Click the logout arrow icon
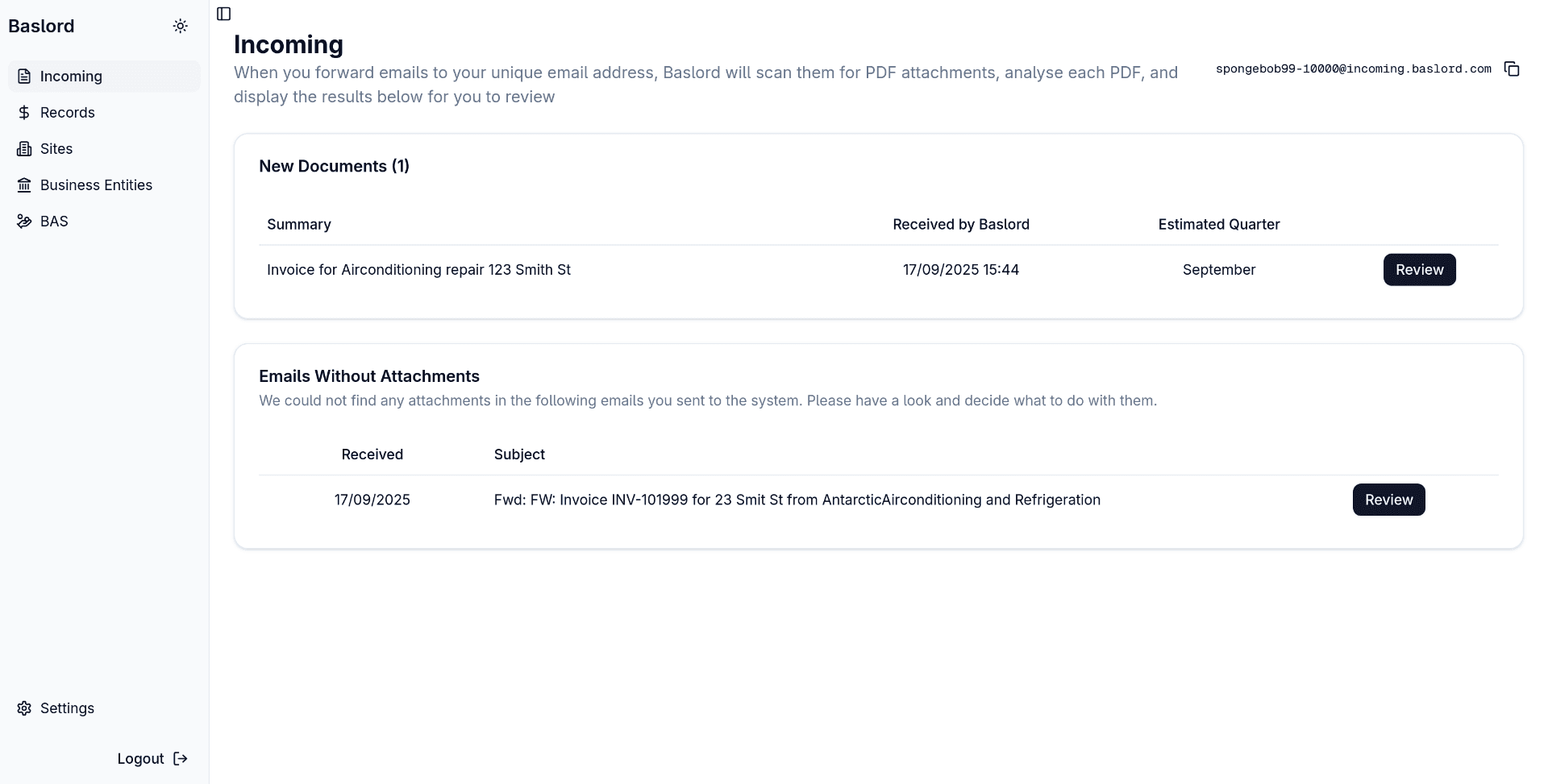This screenshot has width=1548, height=784. [x=179, y=758]
